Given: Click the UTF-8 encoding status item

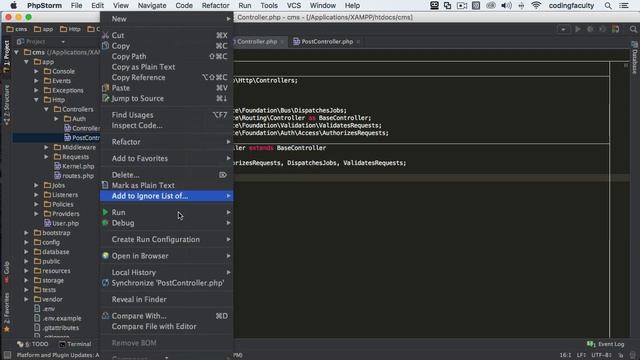Looking at the screenshot, I should coord(601,355).
